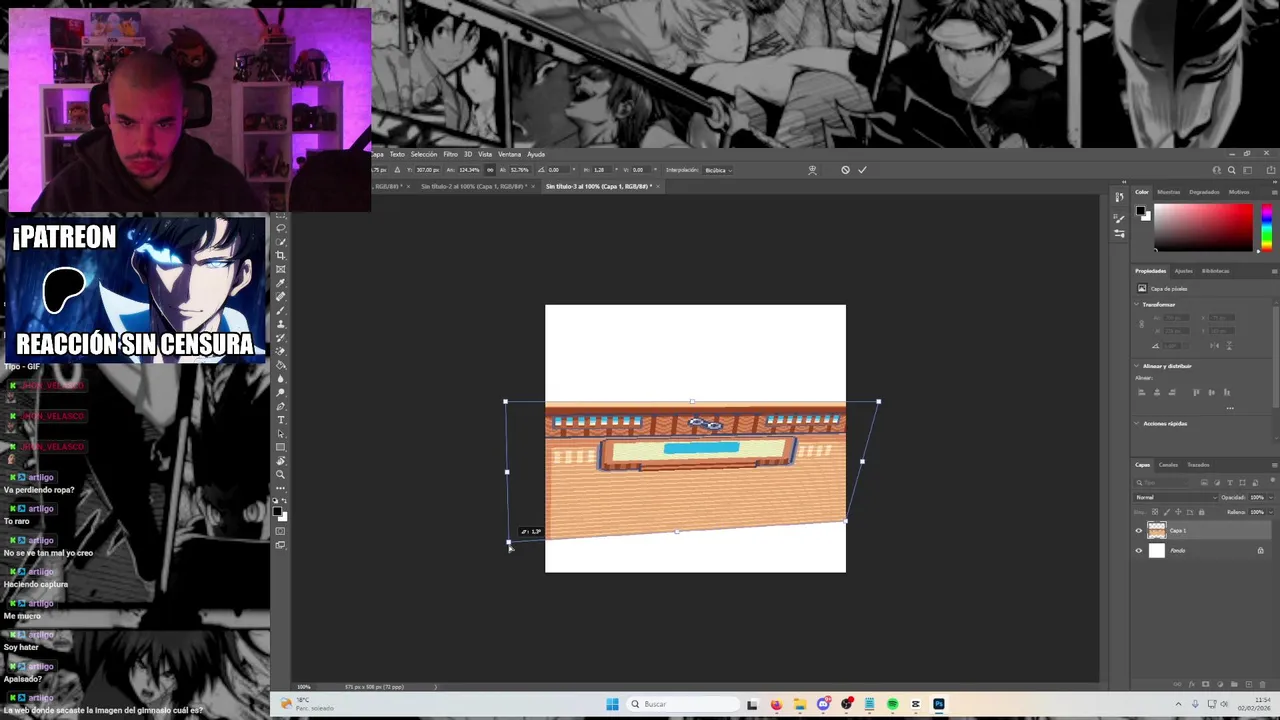Open the Selección menu

tap(424, 155)
